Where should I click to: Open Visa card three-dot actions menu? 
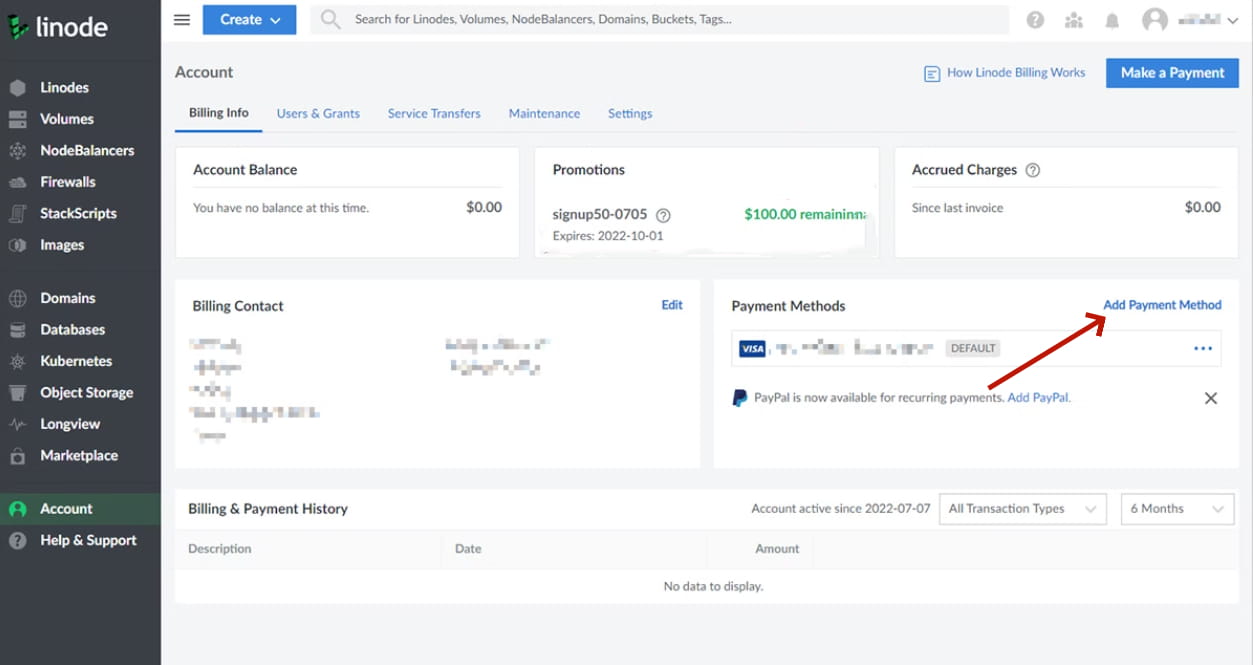coord(1202,348)
